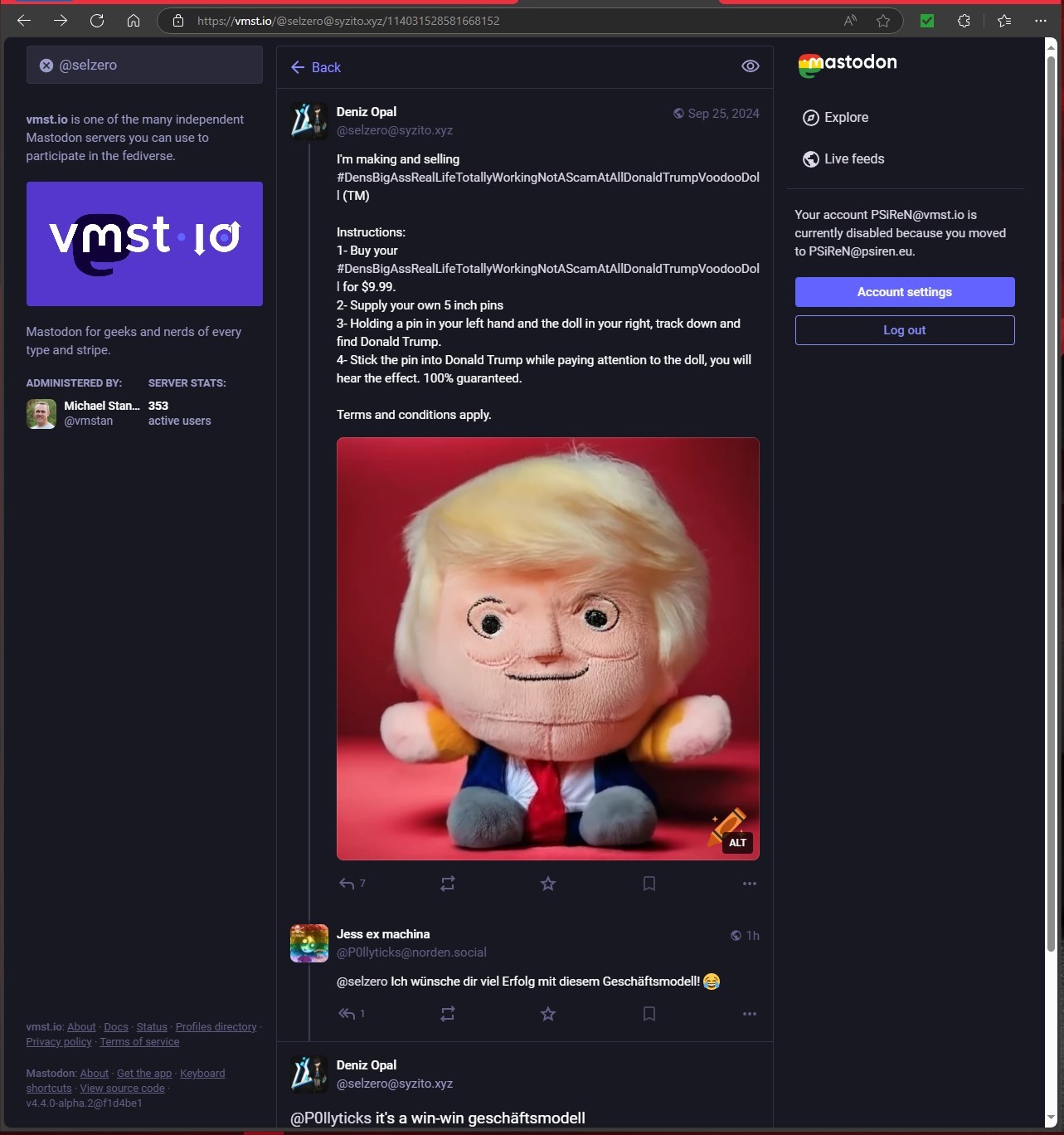Open Live feeds in sidebar
Screen dimensions: 1064x1135
pos(843,159)
